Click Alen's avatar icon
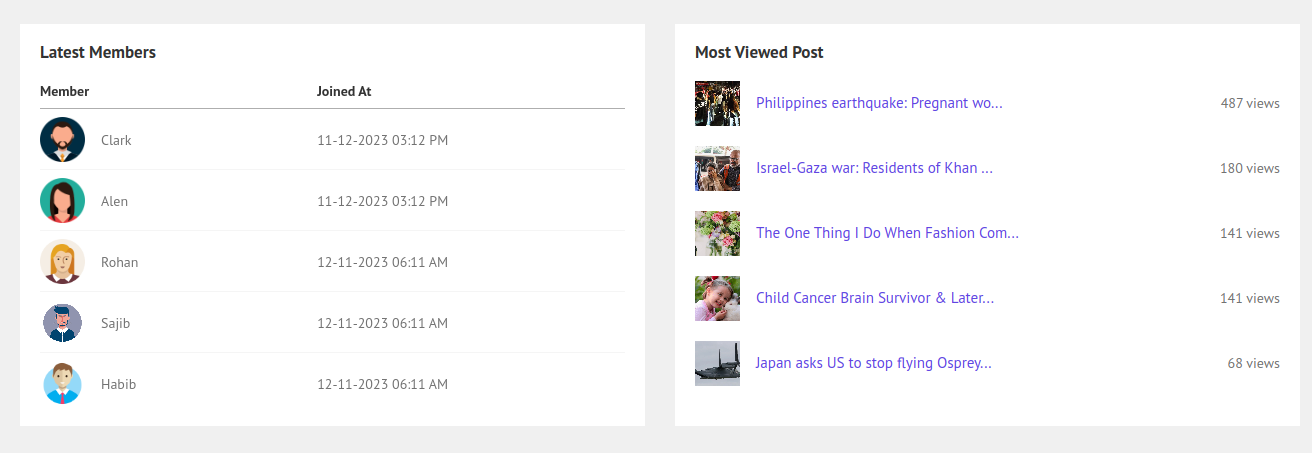The height and width of the screenshot is (453, 1312). (62, 201)
